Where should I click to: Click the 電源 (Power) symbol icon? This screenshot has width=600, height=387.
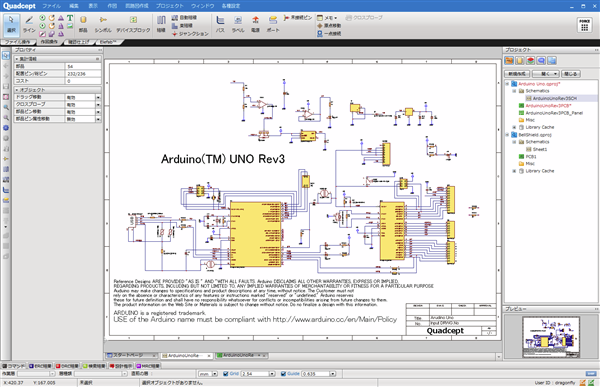(255, 24)
